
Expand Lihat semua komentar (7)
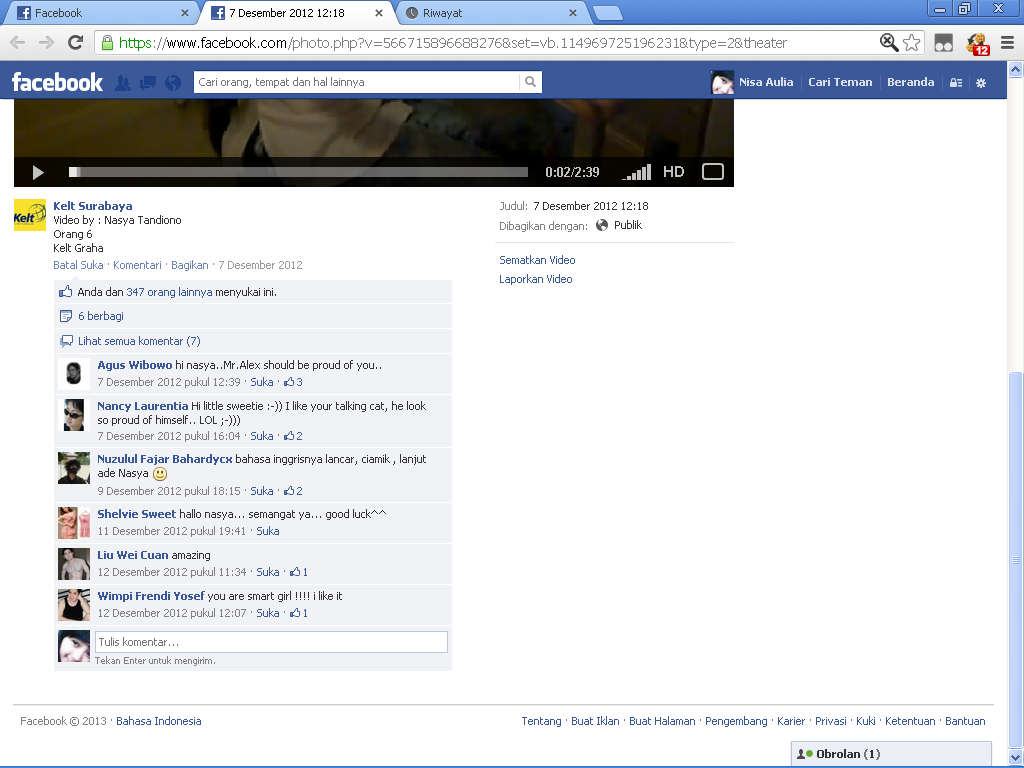pos(139,341)
